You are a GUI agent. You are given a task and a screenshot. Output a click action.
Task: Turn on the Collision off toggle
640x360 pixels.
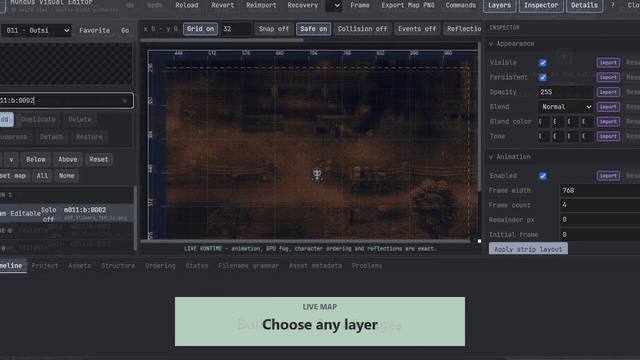tap(362, 29)
